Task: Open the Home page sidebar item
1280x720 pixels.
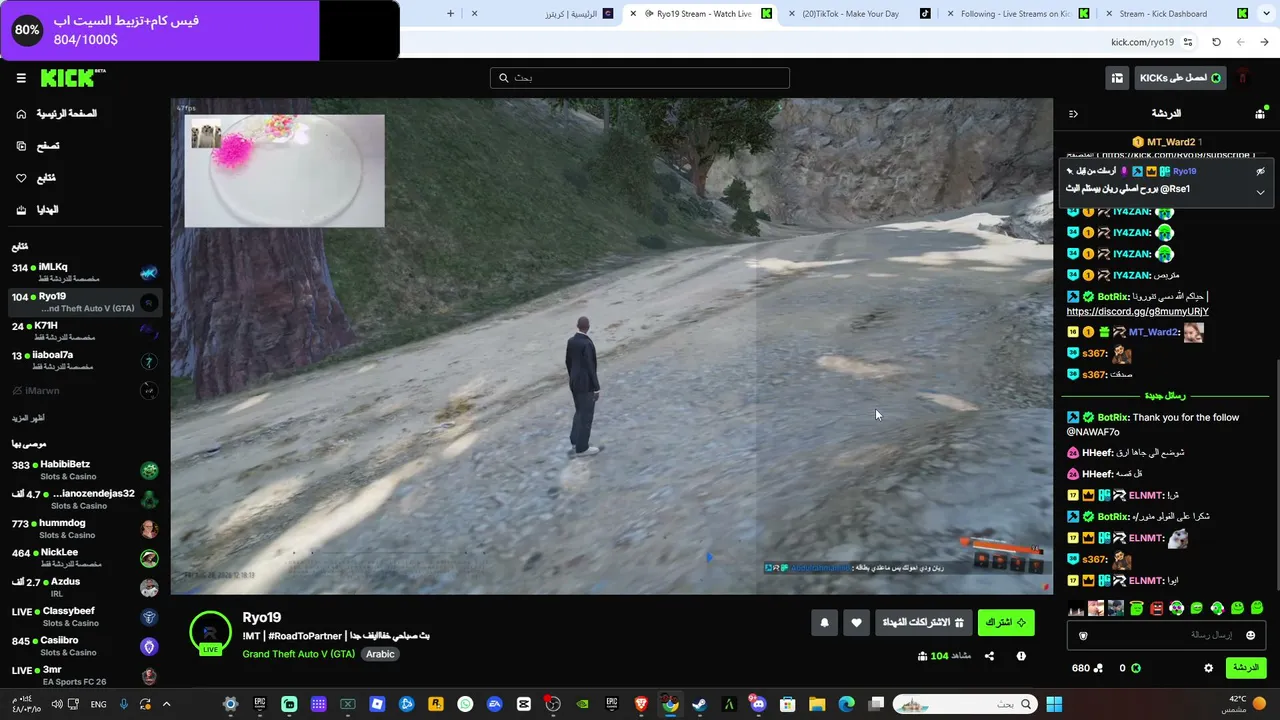Action: (58, 114)
